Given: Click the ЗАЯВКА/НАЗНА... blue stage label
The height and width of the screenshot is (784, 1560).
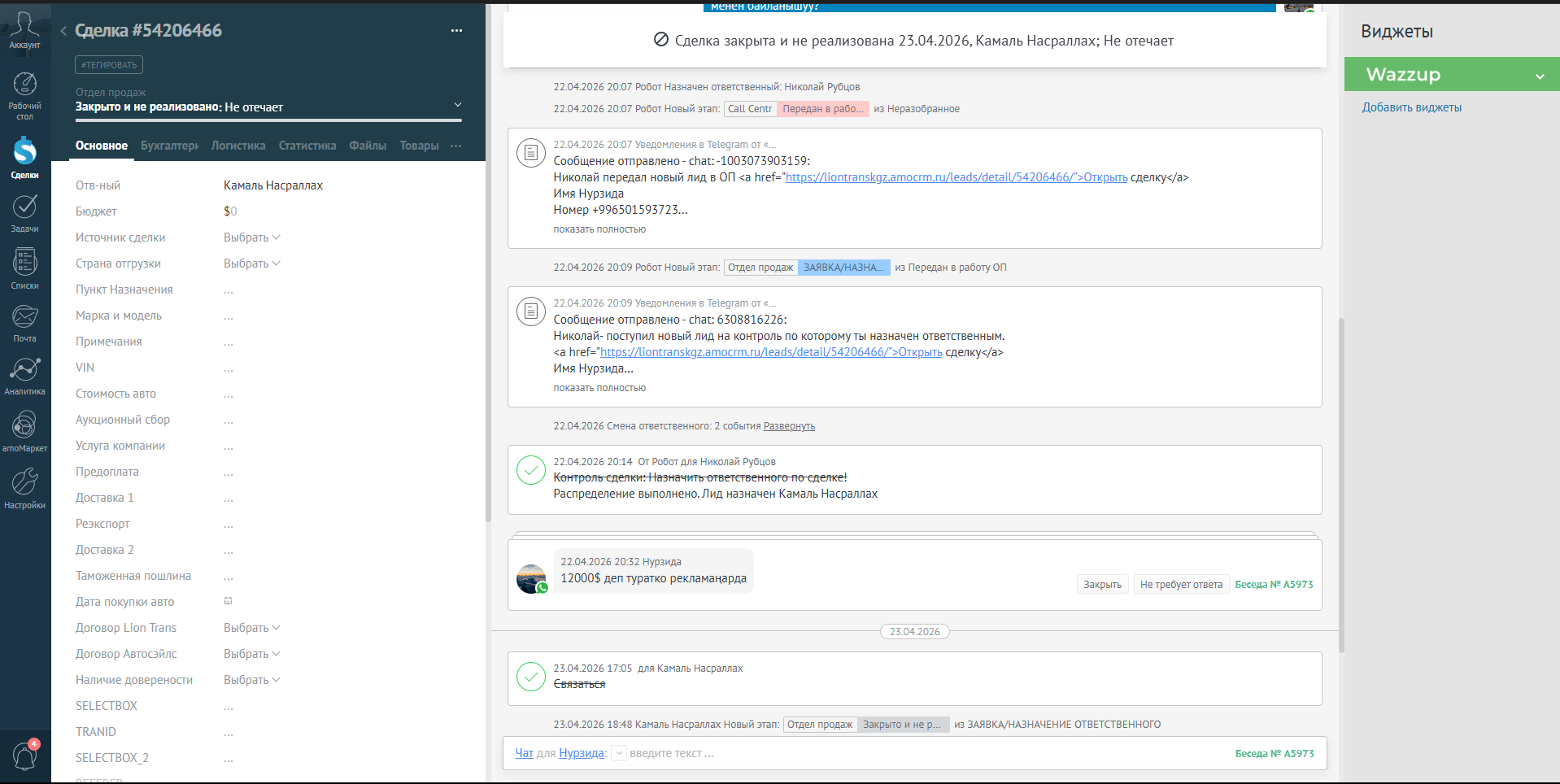Looking at the screenshot, I should coord(843,268).
